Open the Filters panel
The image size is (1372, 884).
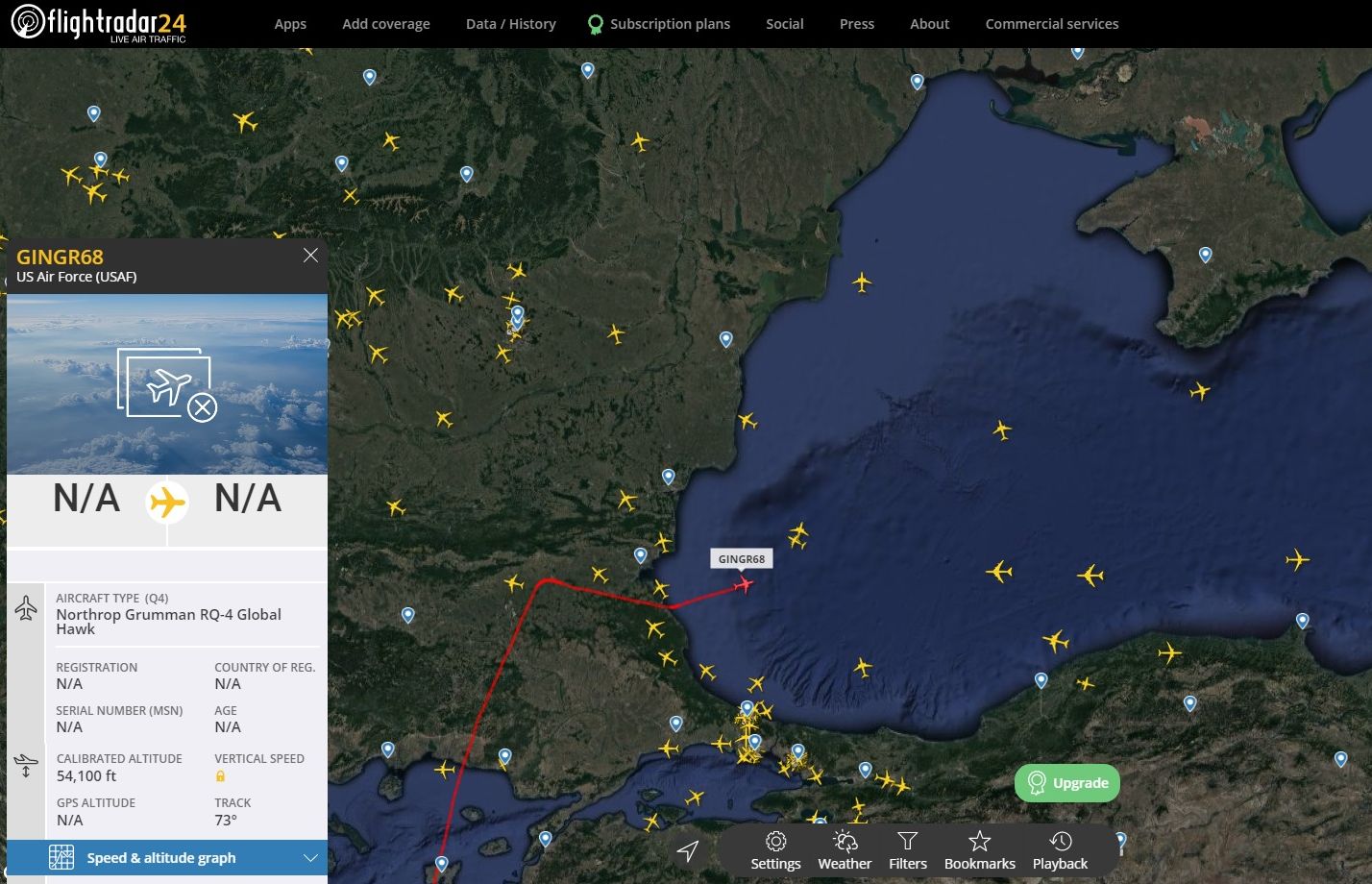908,850
